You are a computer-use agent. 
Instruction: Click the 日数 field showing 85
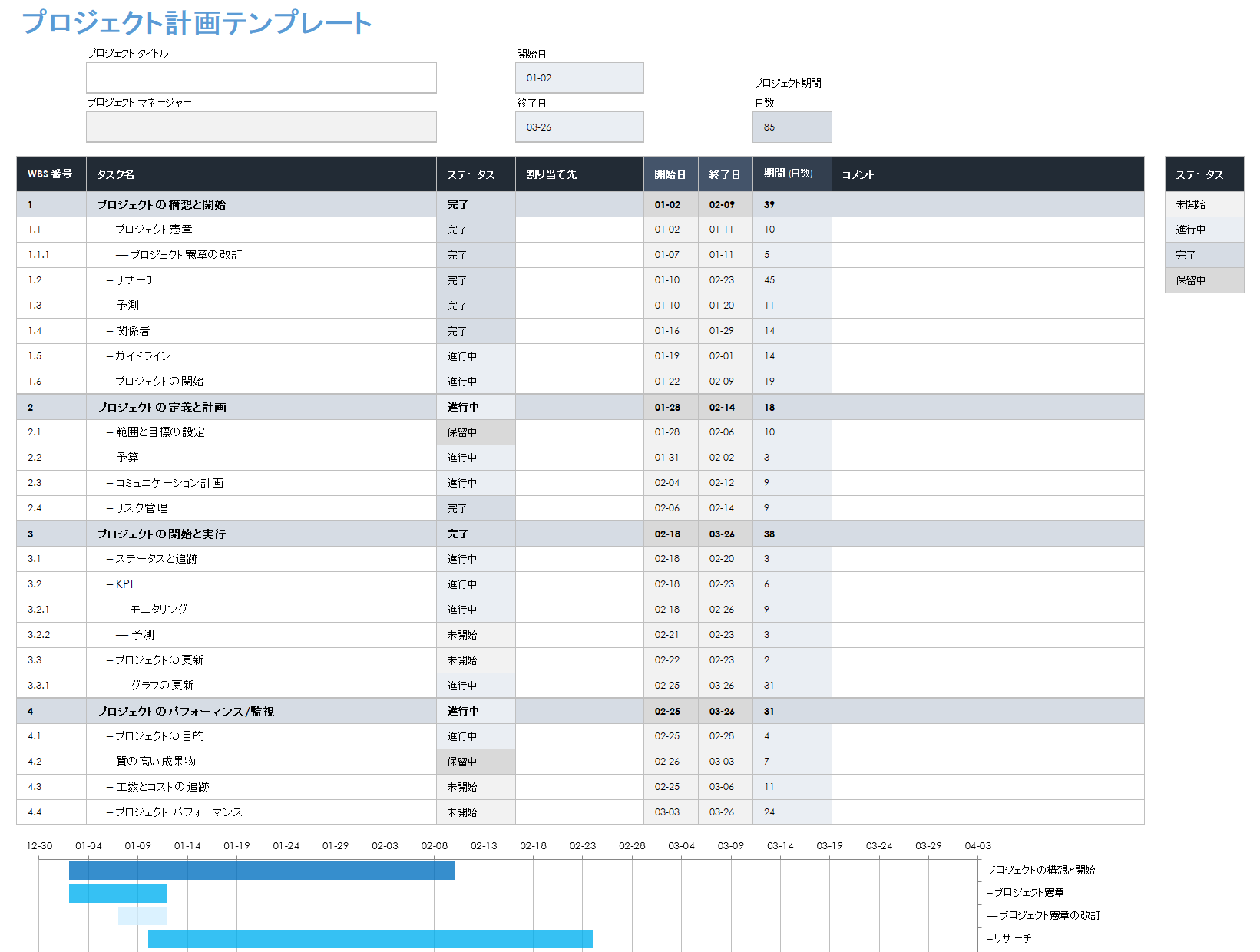point(792,127)
